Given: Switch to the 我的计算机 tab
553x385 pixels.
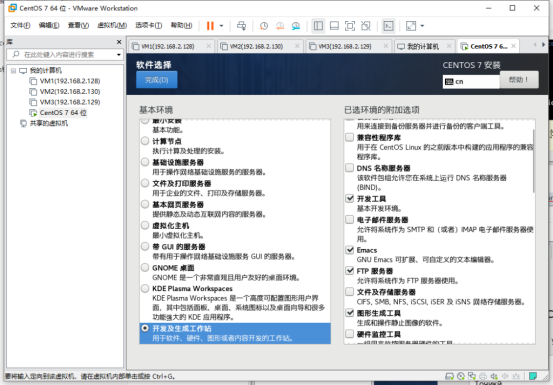Looking at the screenshot, I should click(423, 46).
